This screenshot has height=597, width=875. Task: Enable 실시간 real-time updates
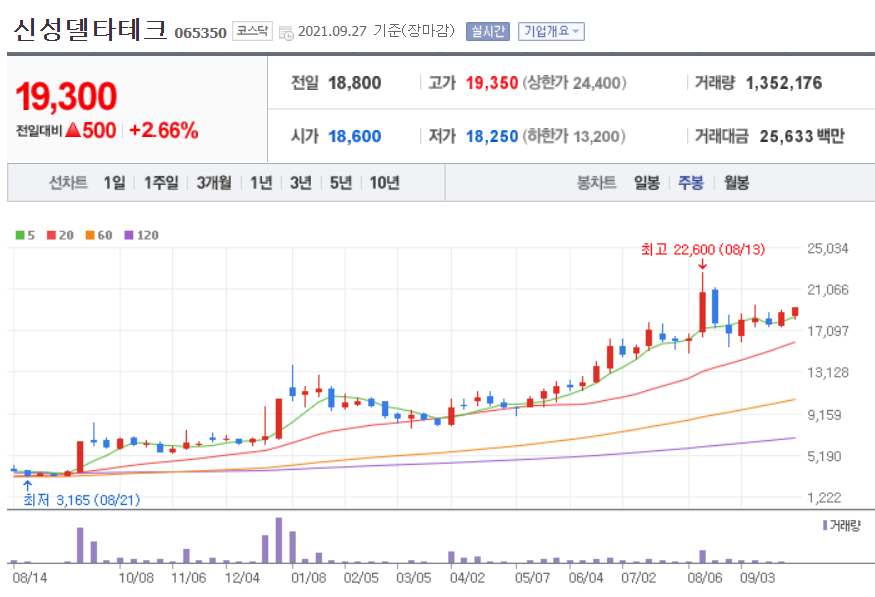(x=487, y=28)
